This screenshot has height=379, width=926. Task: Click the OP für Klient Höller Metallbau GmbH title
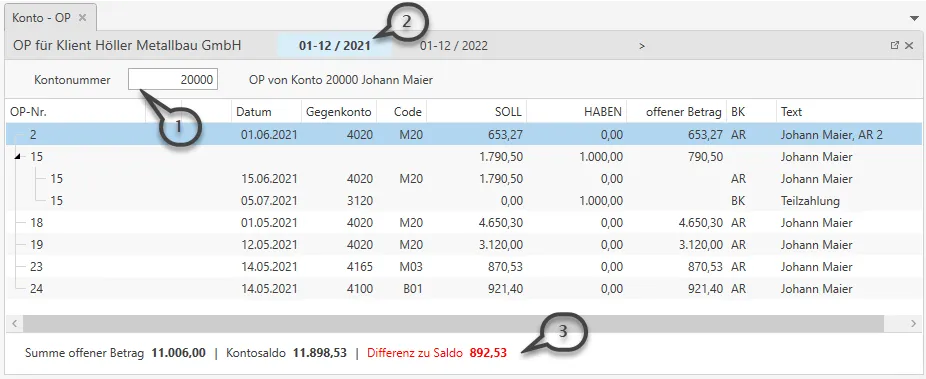click(127, 45)
